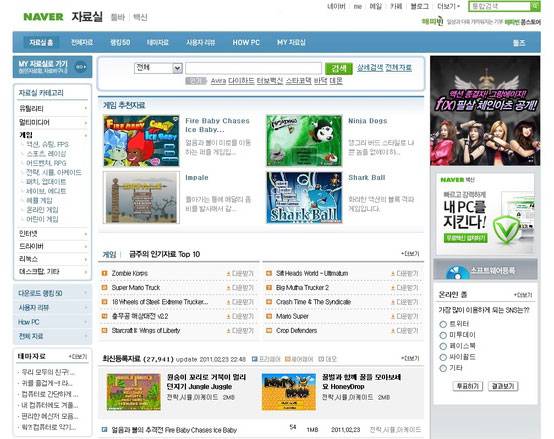
Task: Click the 결과보기 results button
Action: tap(503, 386)
